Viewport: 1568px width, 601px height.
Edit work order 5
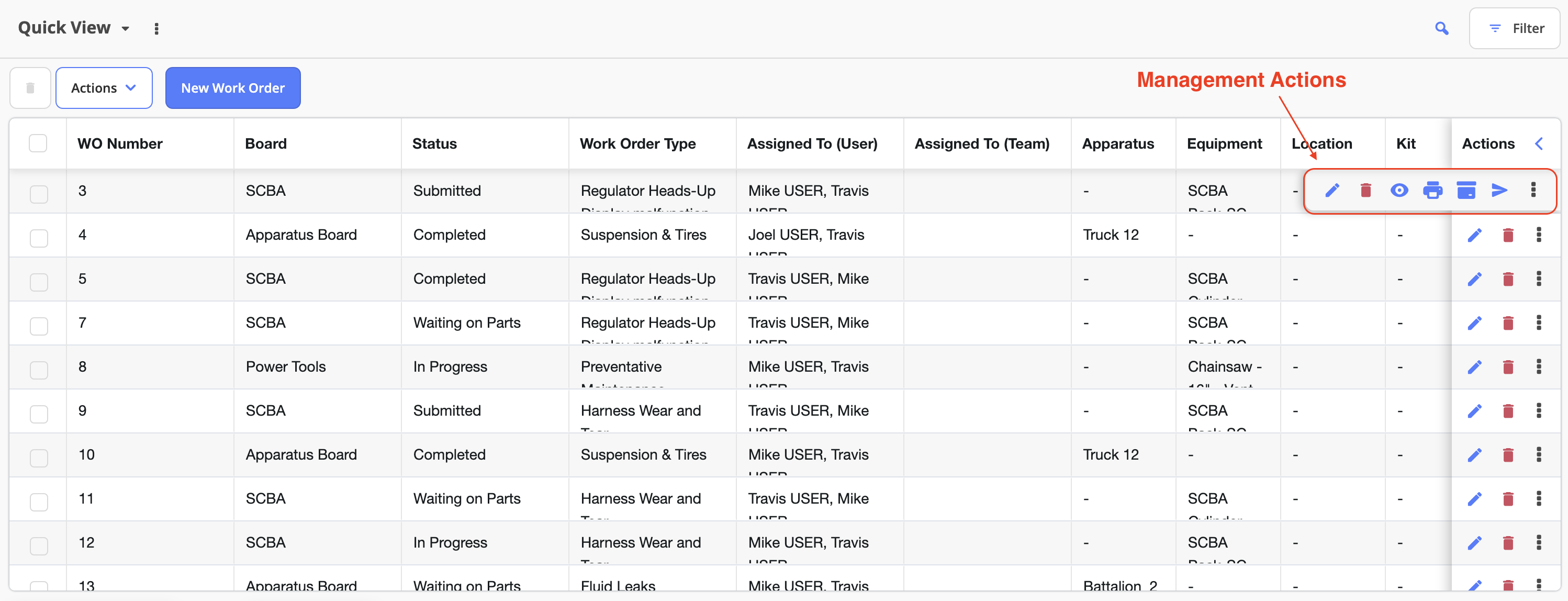click(x=1475, y=279)
